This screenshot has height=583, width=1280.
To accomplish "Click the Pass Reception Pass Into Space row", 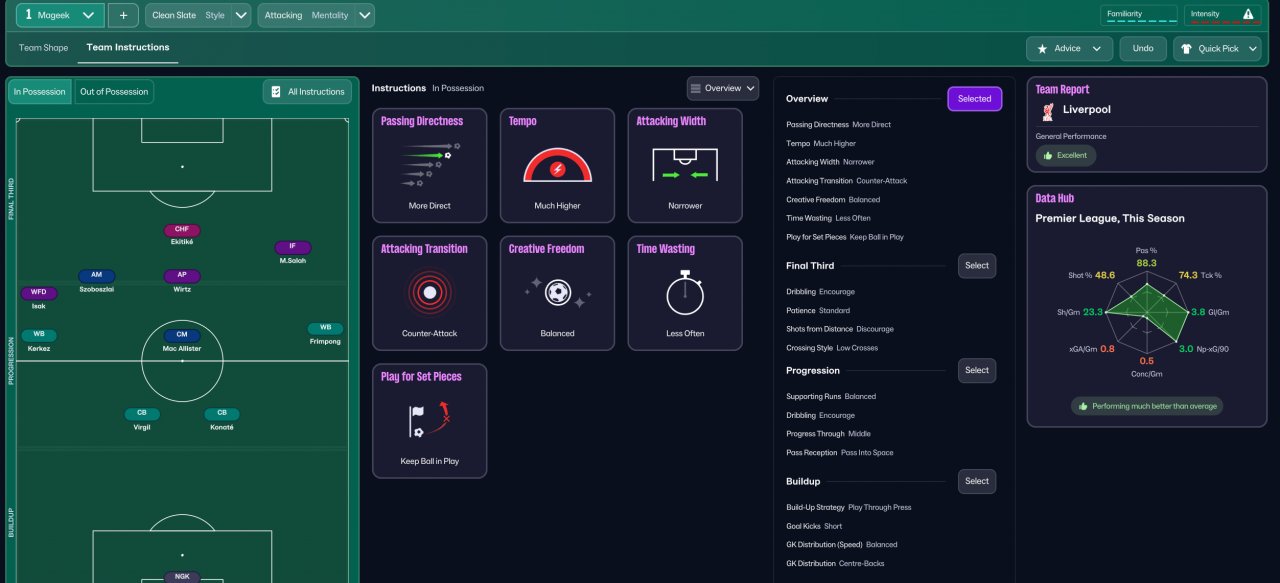I will point(840,453).
